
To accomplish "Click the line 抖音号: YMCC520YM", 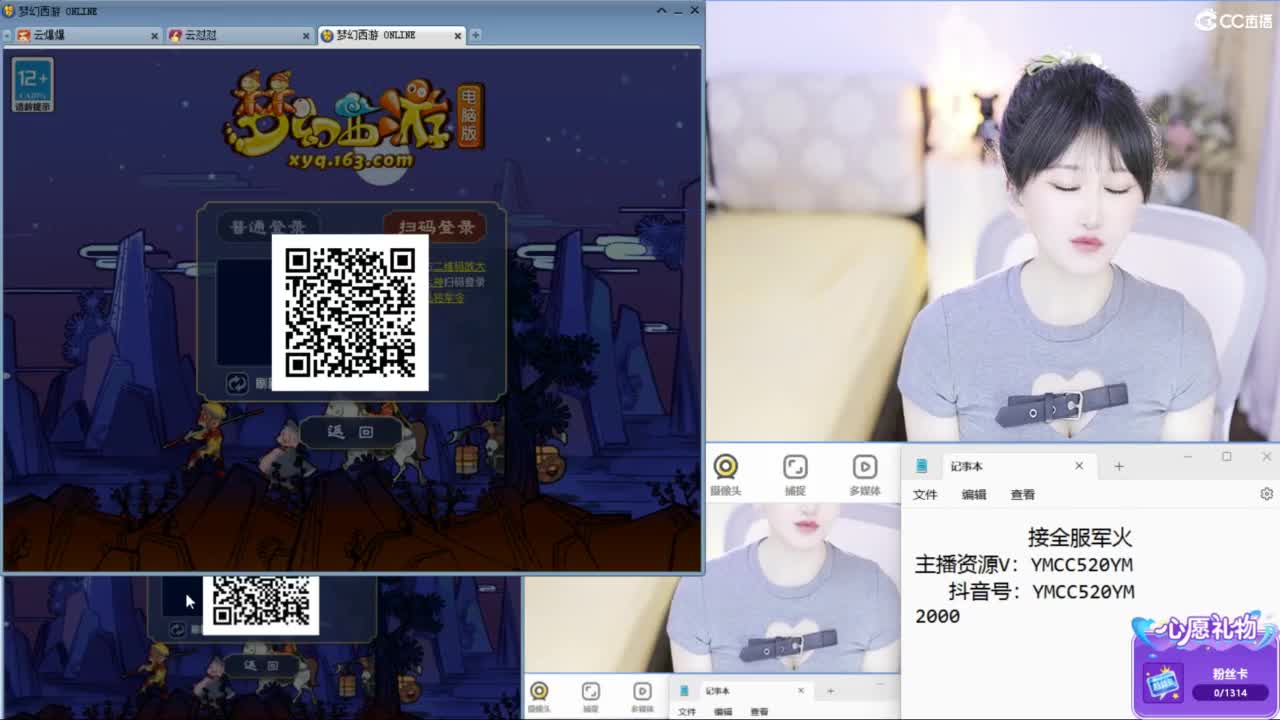I will click(x=1041, y=592).
